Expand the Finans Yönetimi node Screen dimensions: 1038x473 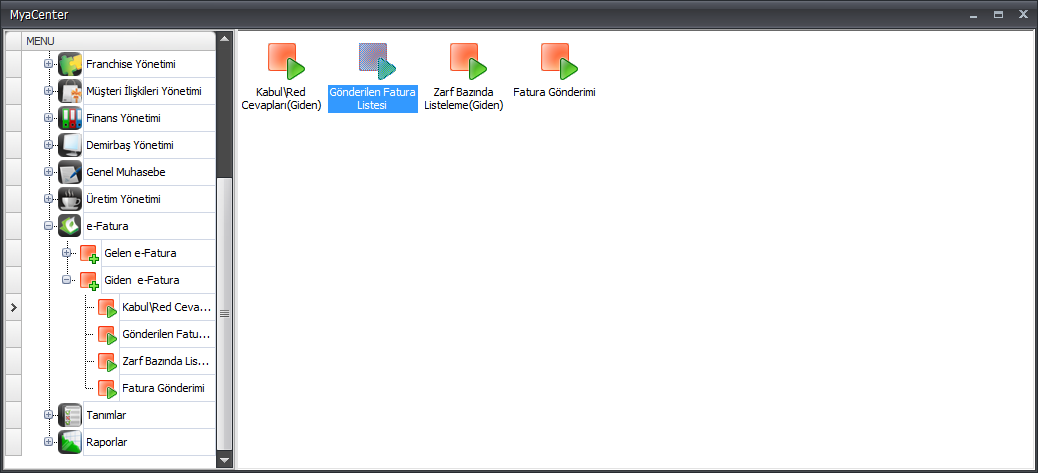coord(48,118)
